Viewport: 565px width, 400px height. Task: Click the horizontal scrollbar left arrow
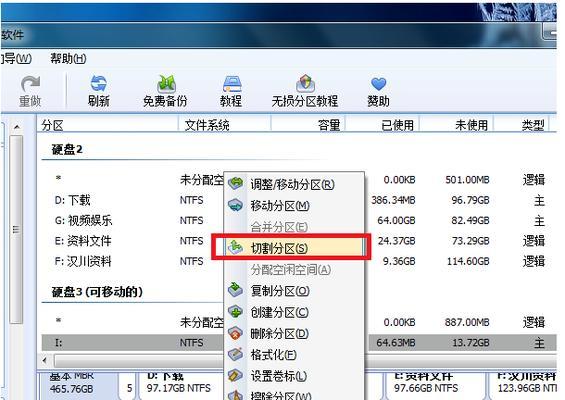[x=45, y=360]
